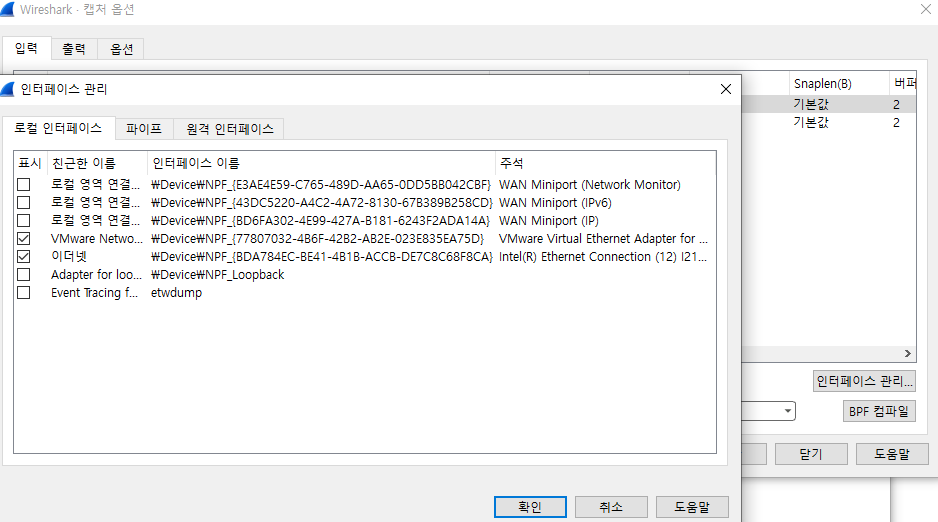
Task: Click the 인터페이스 관리... button
Action: [864, 381]
